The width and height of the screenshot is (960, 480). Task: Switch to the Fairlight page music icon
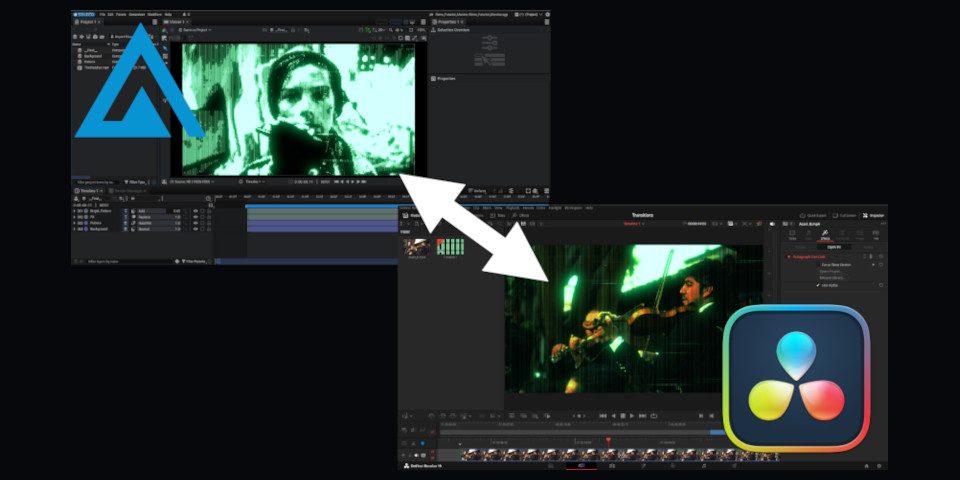pyautogui.click(x=704, y=465)
